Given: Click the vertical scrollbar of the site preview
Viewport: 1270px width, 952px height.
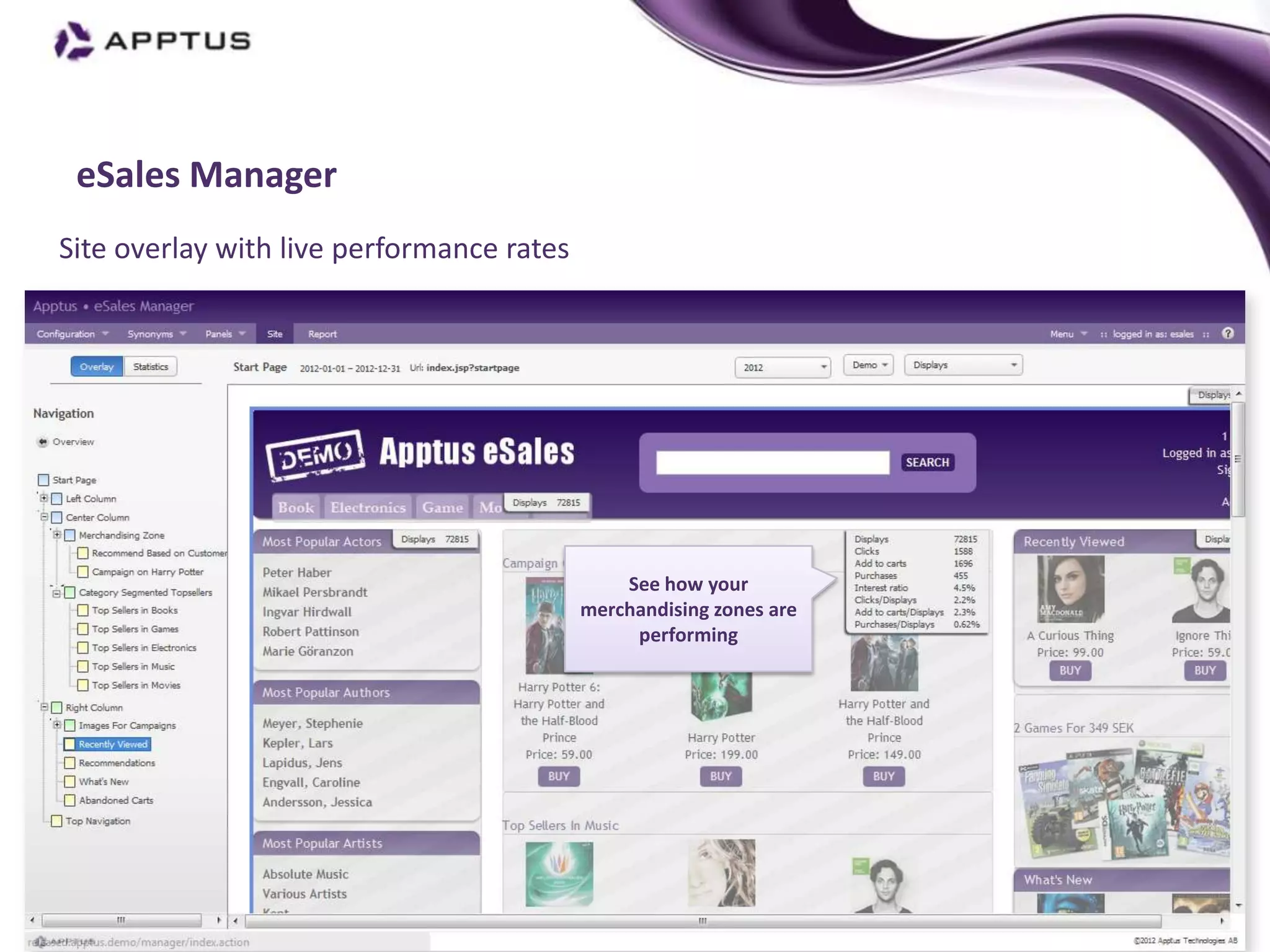Looking at the screenshot, I should tap(1238, 459).
